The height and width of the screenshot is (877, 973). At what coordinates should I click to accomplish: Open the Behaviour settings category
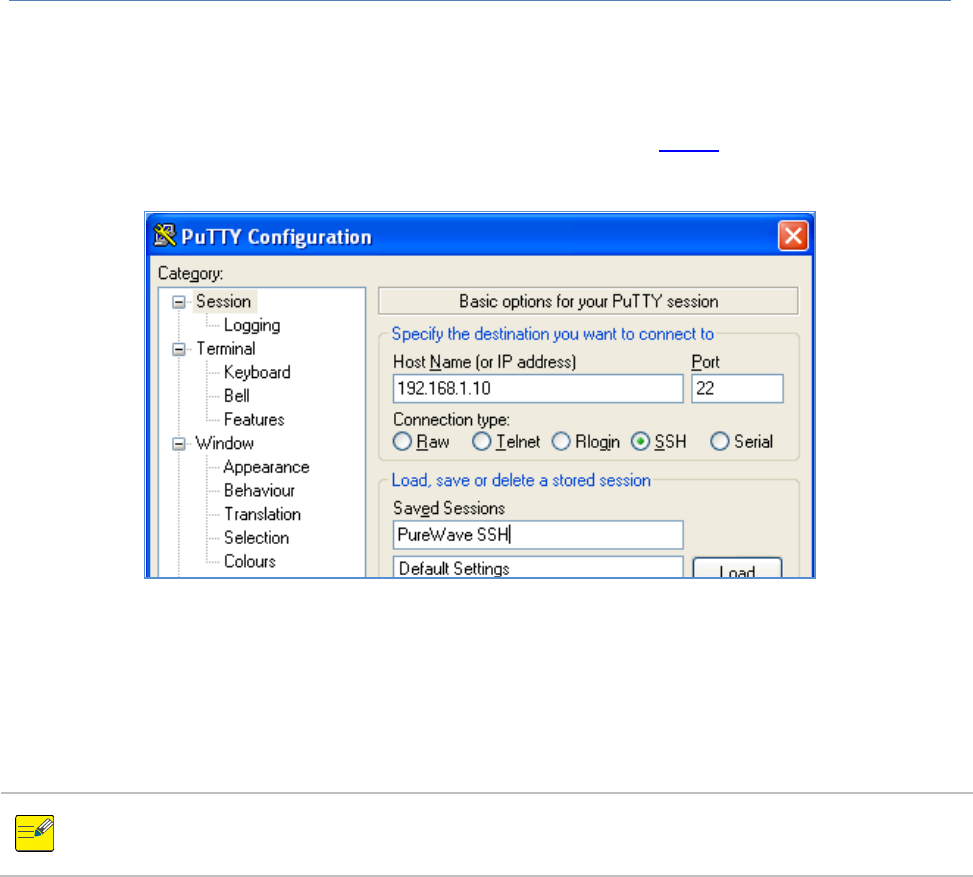point(259,490)
